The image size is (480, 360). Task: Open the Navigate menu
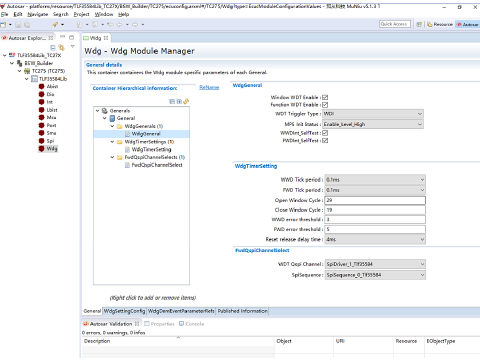[x=38, y=14]
